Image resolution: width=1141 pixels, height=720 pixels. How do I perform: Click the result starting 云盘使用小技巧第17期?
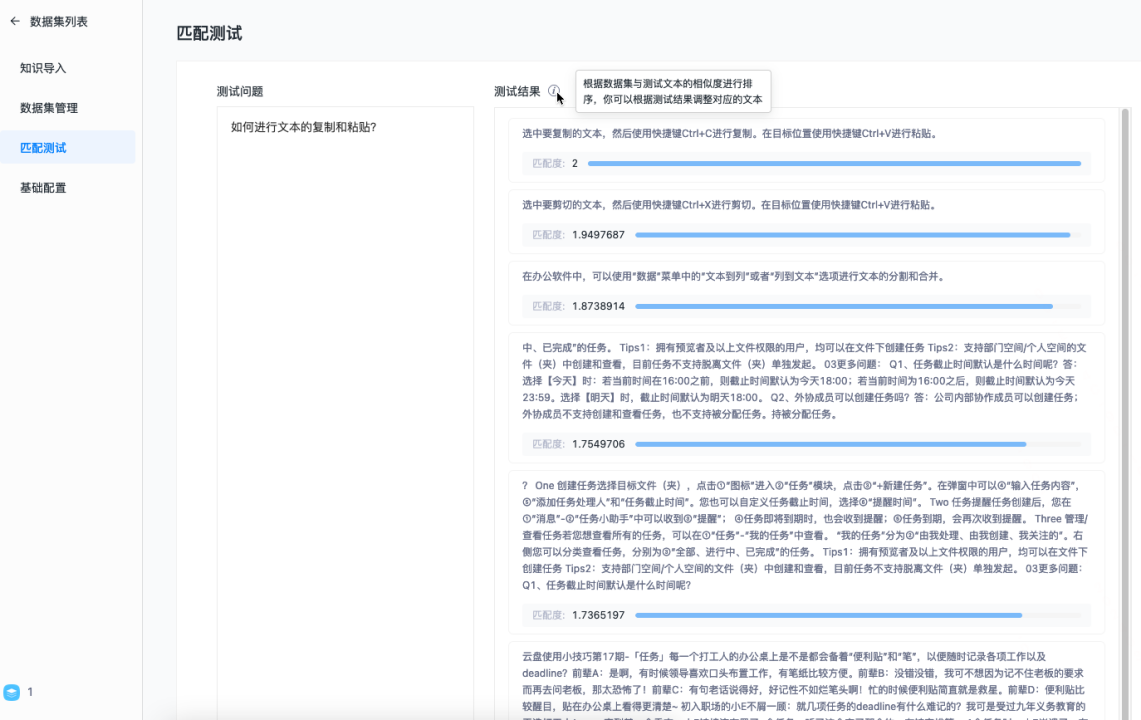pyautogui.click(x=805, y=684)
